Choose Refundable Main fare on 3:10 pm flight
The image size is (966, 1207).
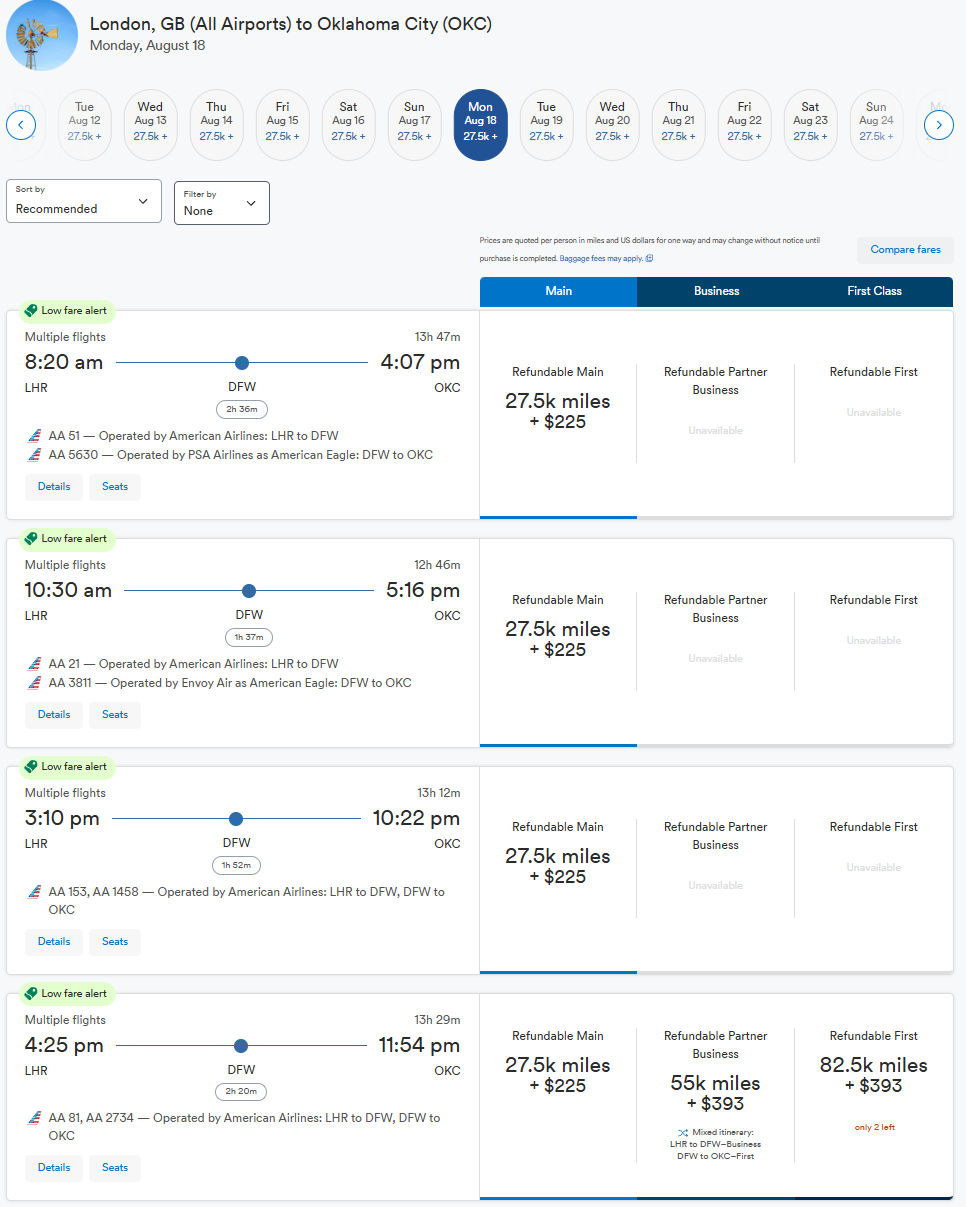tap(558, 868)
